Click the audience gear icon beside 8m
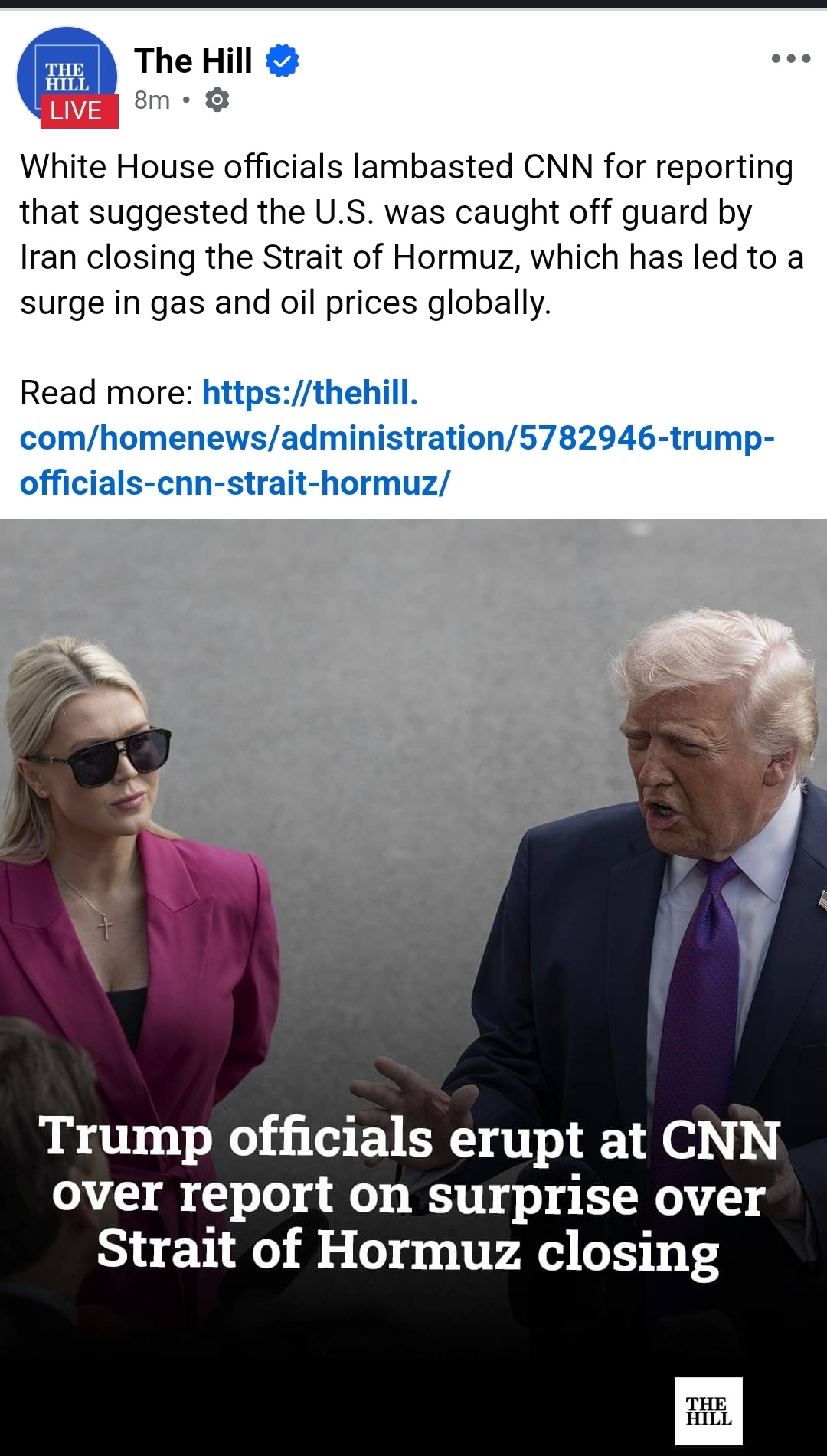The image size is (827, 1456). click(217, 100)
